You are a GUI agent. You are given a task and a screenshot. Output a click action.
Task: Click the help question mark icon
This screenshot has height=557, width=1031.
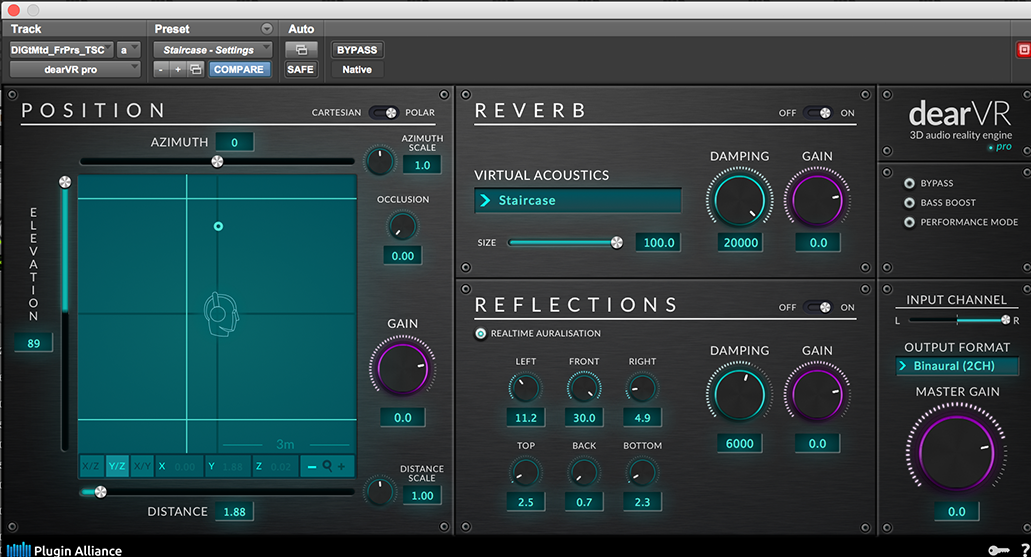[x=1025, y=550]
